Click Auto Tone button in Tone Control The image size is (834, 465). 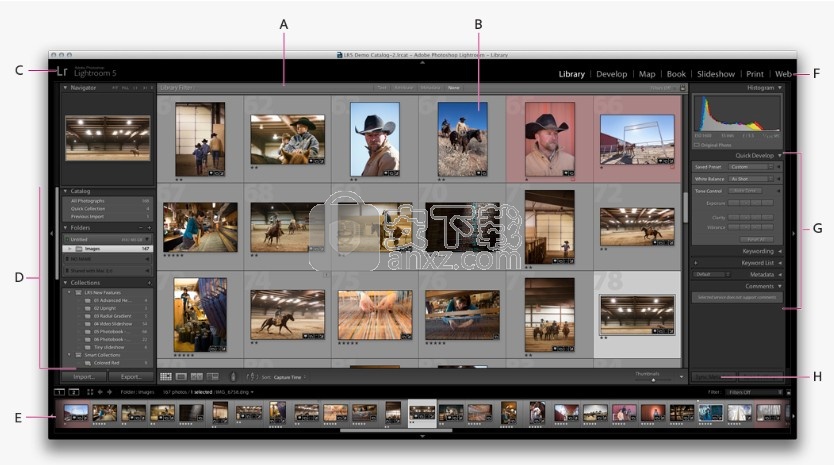coord(745,190)
